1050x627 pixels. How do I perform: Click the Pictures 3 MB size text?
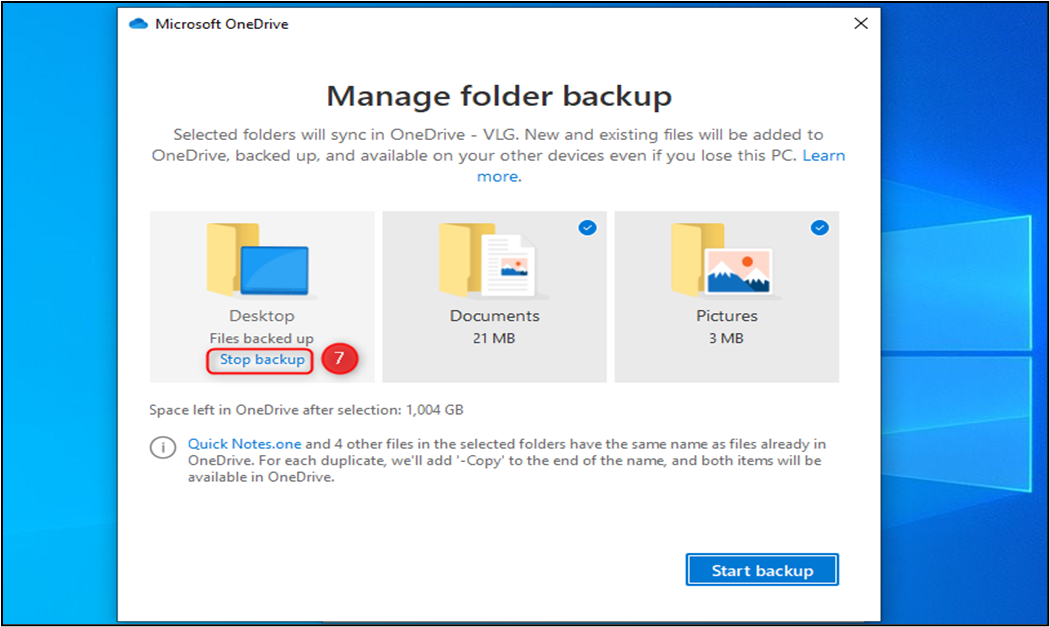727,338
